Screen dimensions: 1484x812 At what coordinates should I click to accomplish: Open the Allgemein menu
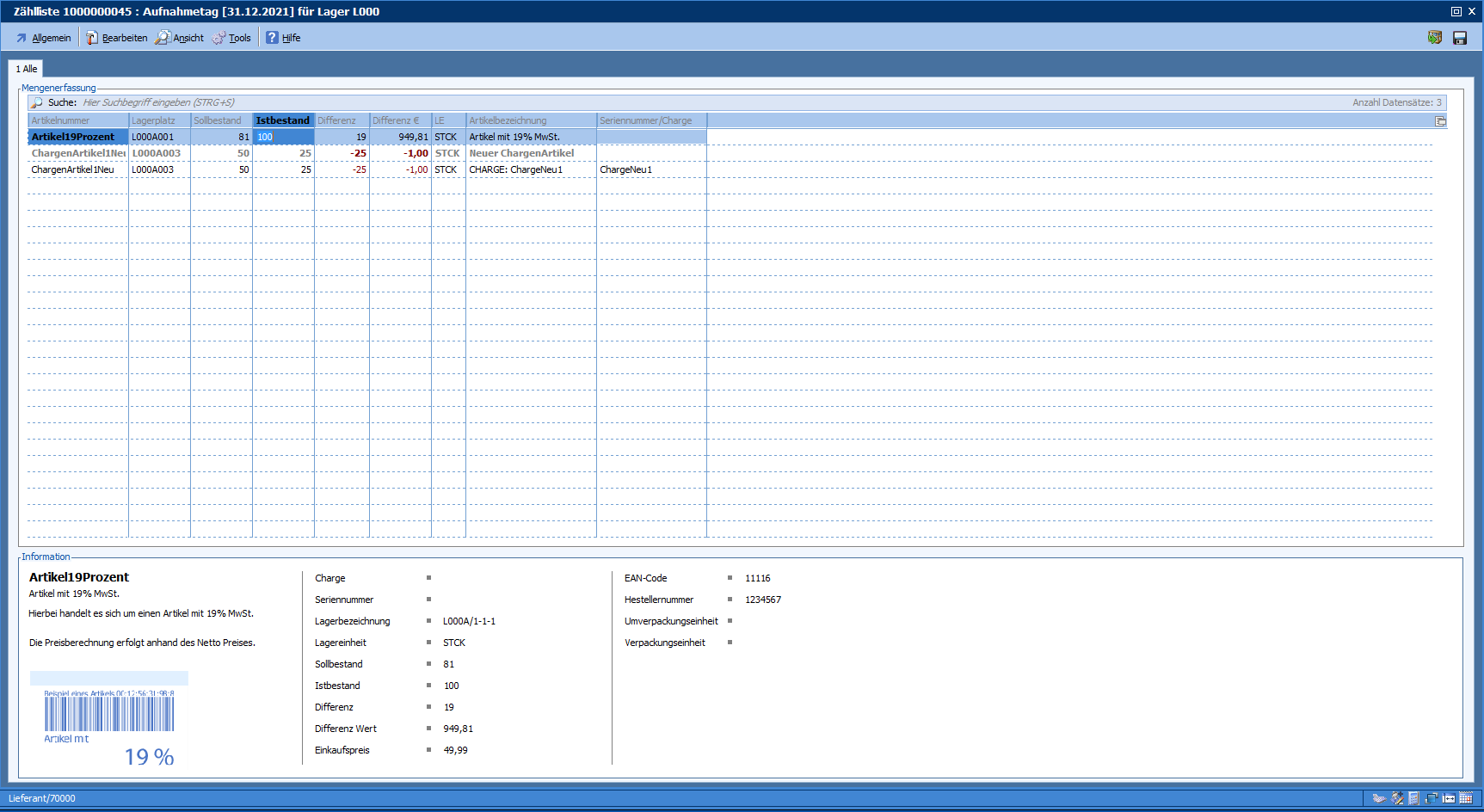point(43,38)
